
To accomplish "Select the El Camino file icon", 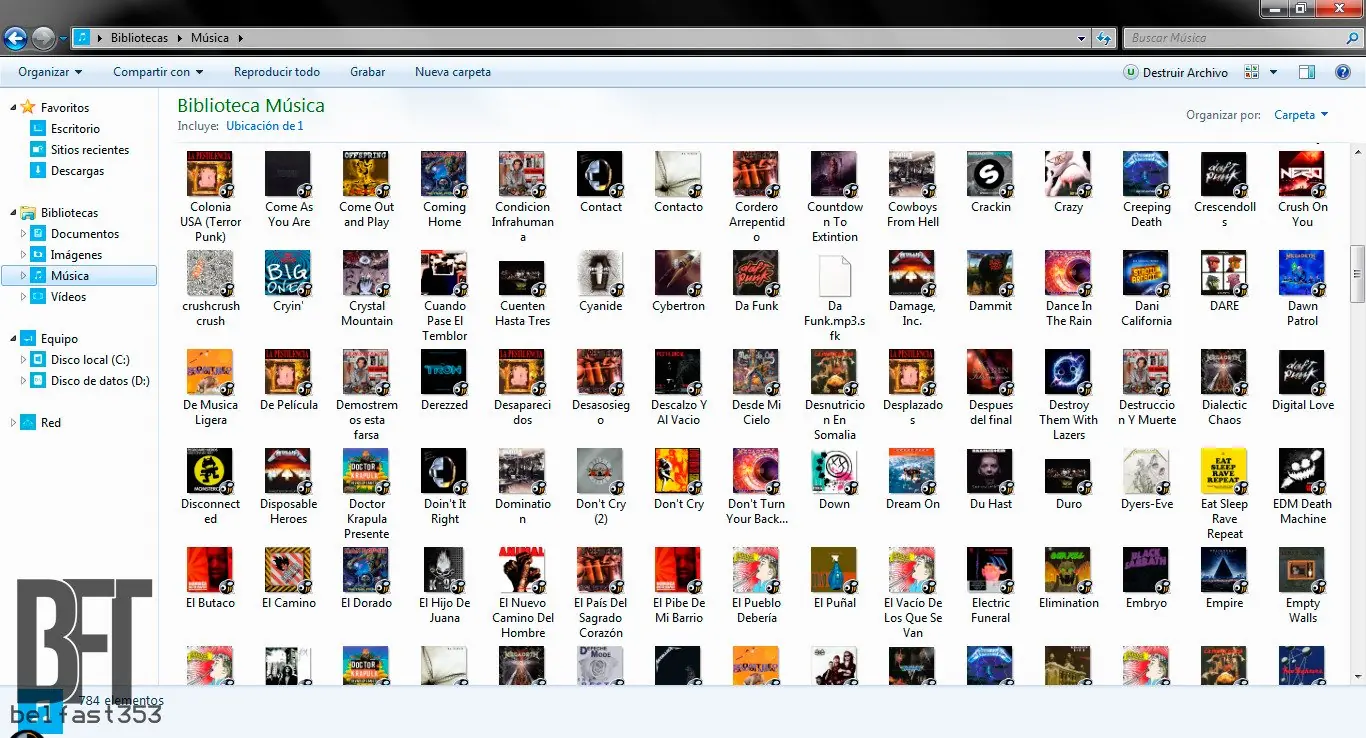I will tap(288, 570).
